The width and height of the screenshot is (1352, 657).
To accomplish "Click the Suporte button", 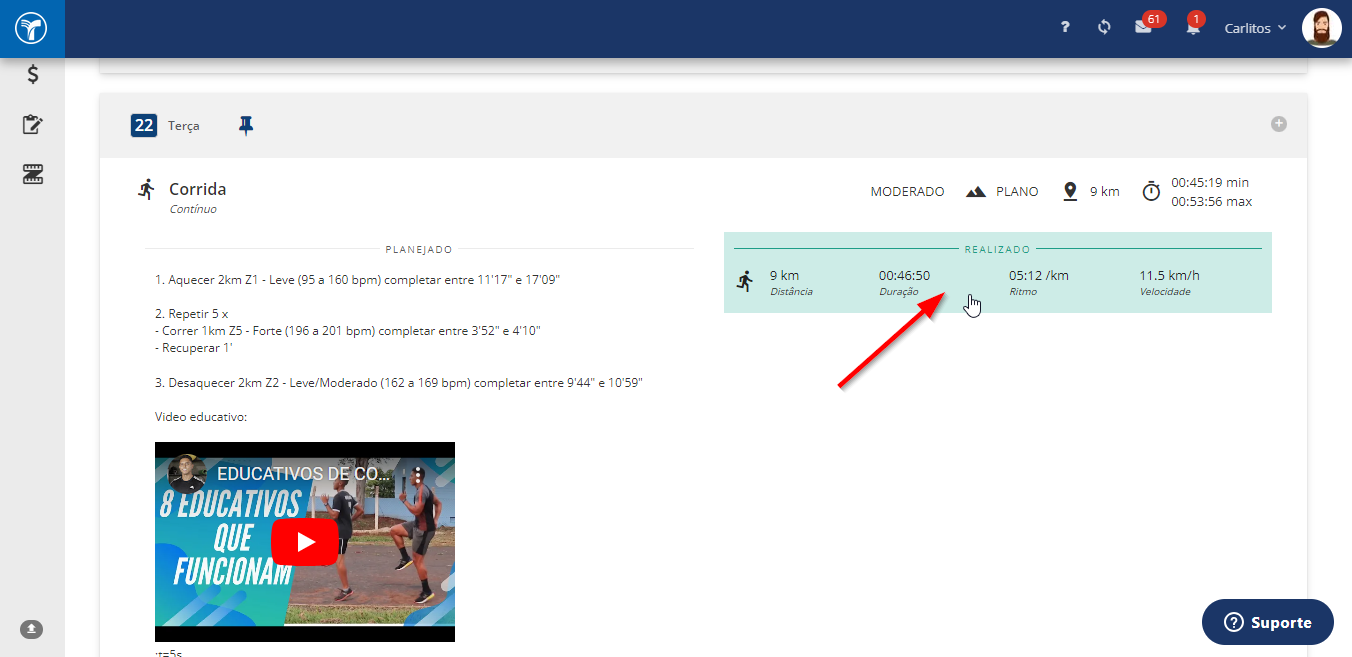I will 1268,622.
